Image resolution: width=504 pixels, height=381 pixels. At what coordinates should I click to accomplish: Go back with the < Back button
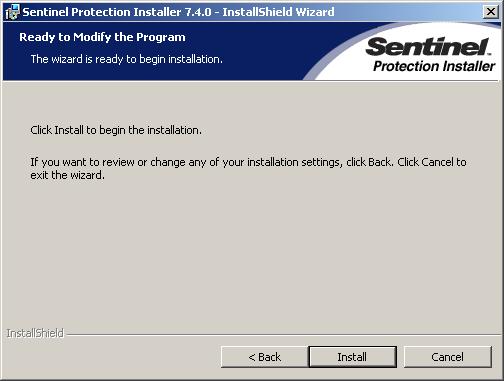pyautogui.click(x=264, y=357)
